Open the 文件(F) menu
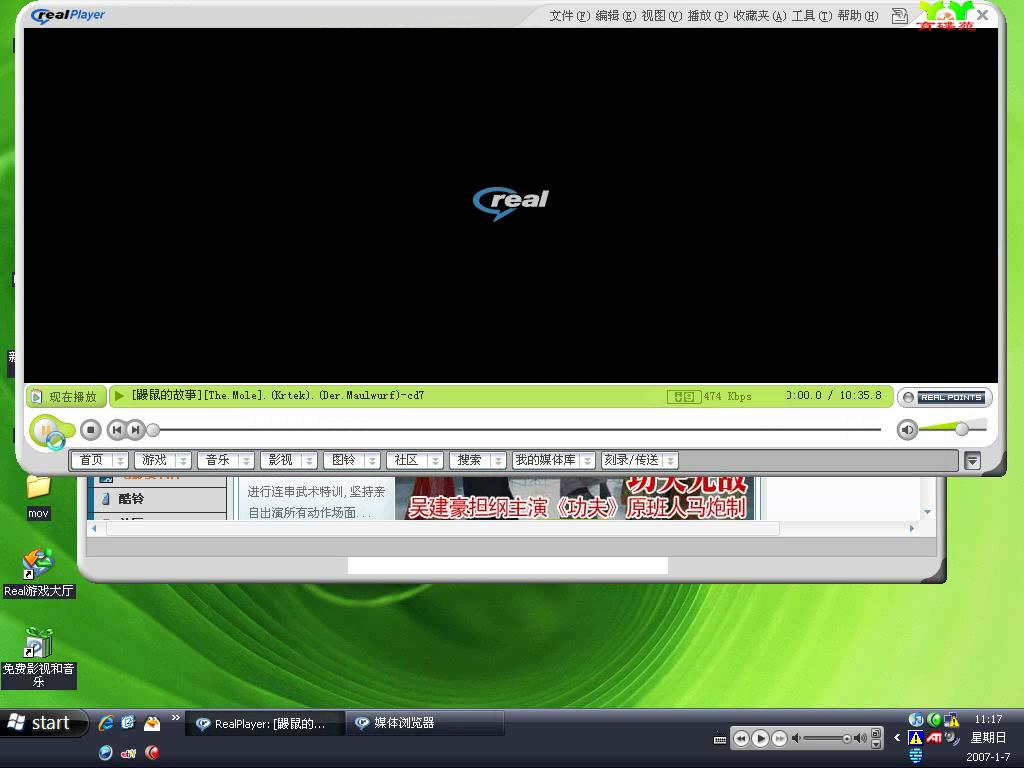 pos(569,16)
